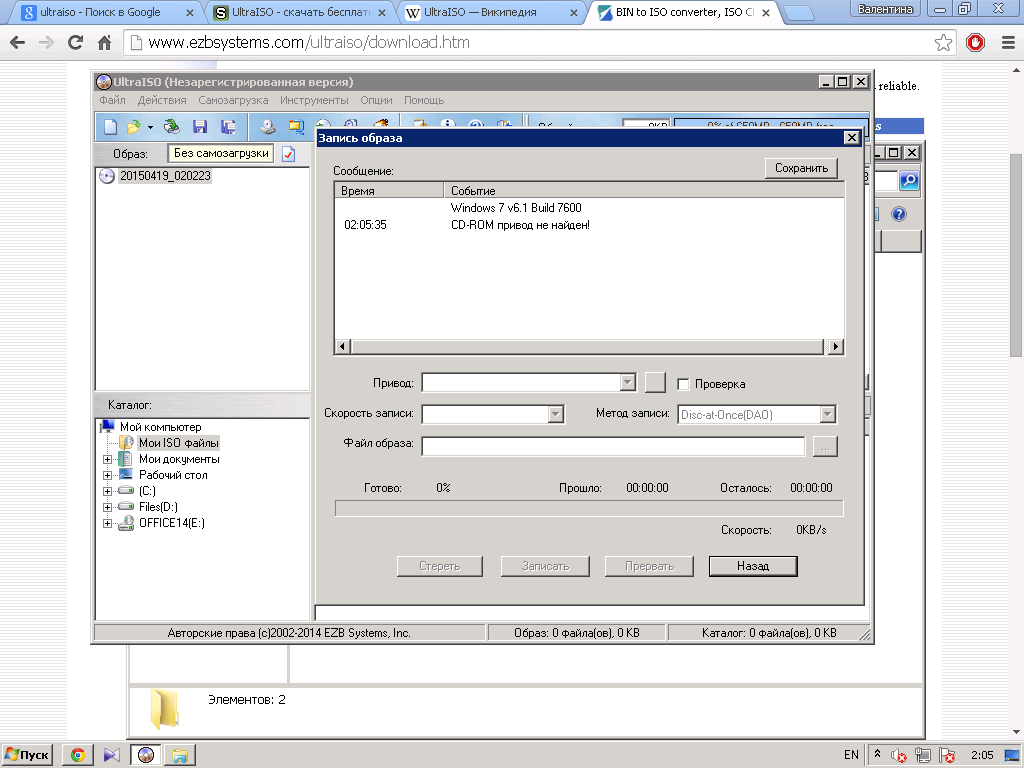Viewport: 1024px width, 768px height.
Task: Click the Action Center flag tray icon
Action: tap(946, 755)
